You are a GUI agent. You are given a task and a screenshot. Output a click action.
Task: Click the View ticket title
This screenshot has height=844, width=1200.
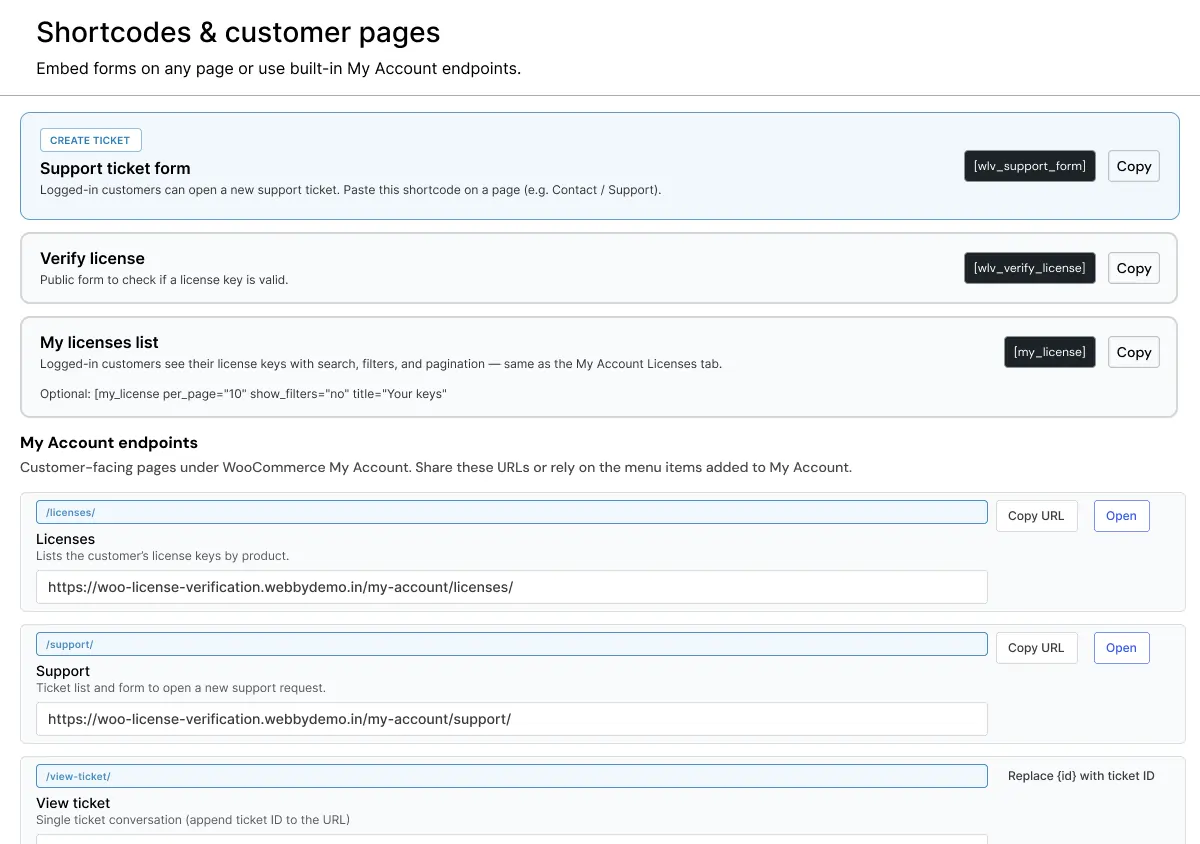coord(73,803)
